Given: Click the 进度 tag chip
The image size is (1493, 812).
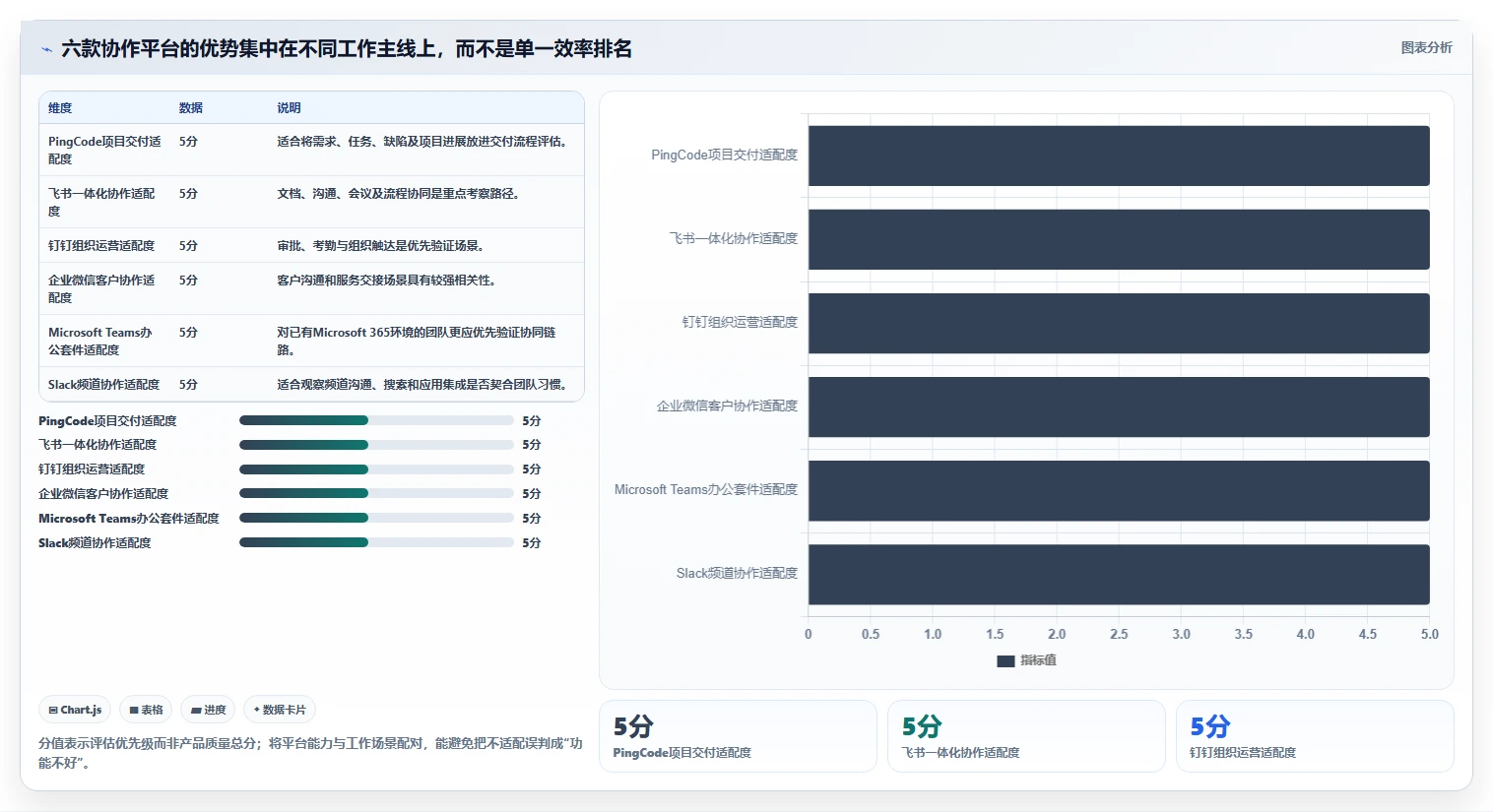Looking at the screenshot, I should tap(208, 710).
